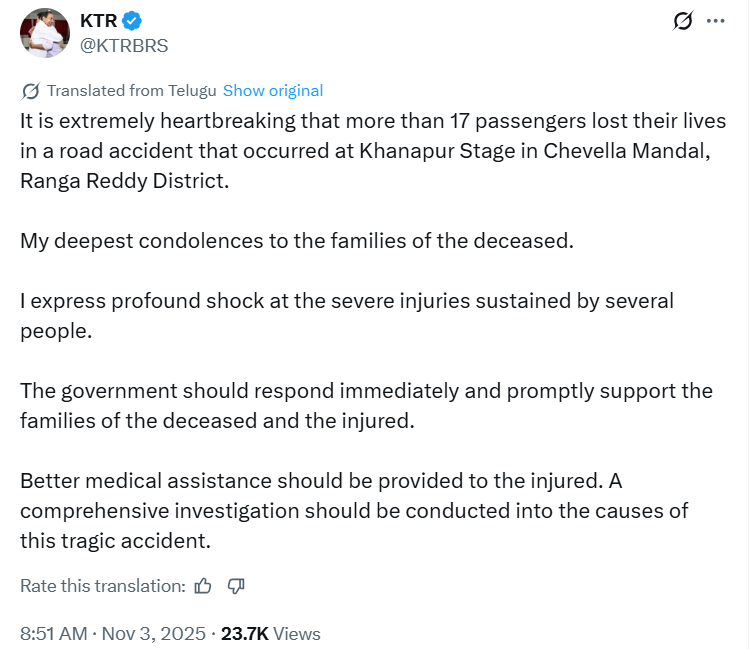Open Grok actions icon at top right
The height and width of the screenshot is (649, 750).
[684, 21]
